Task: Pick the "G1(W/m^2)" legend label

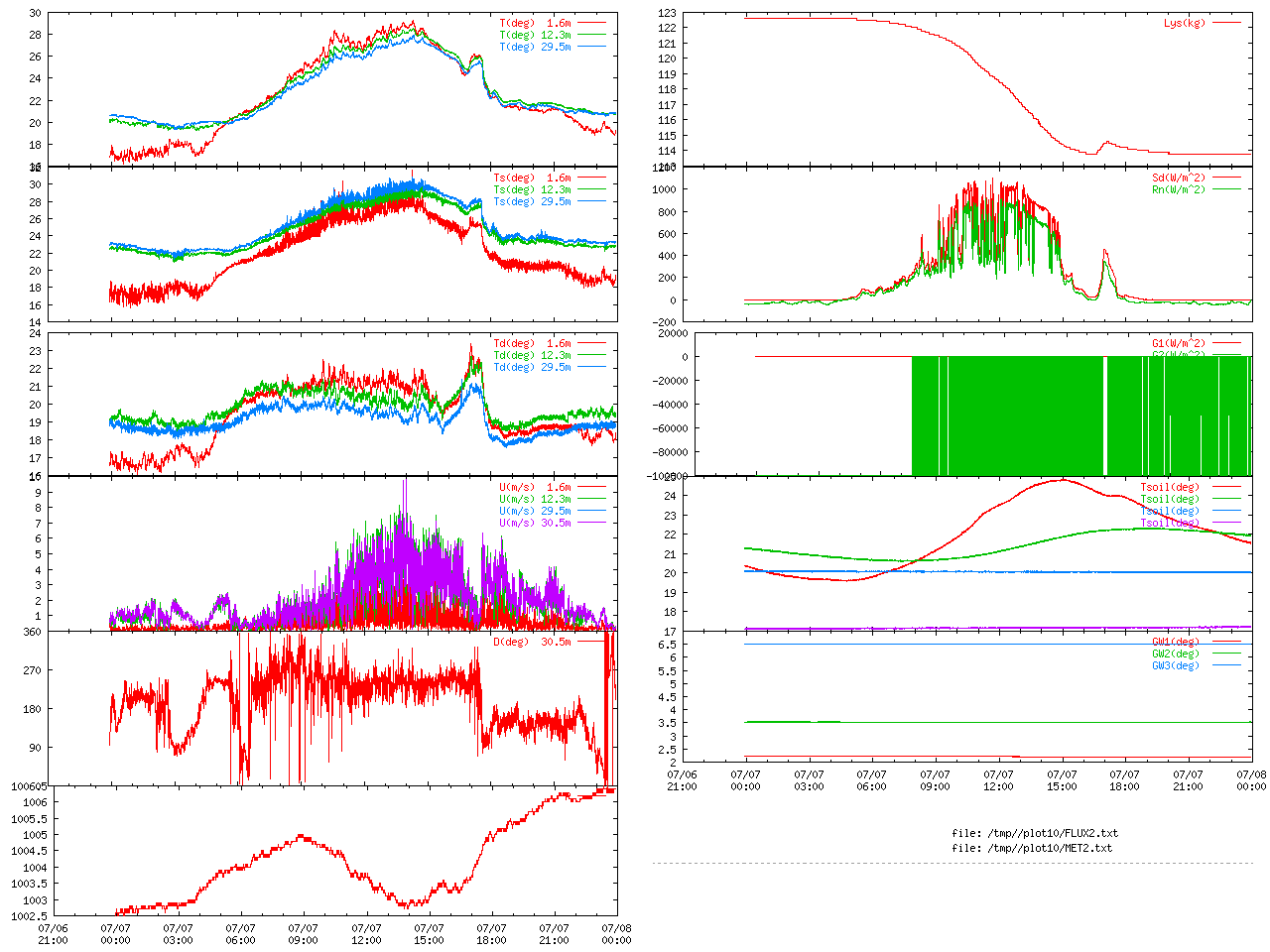Action: [x=1179, y=343]
